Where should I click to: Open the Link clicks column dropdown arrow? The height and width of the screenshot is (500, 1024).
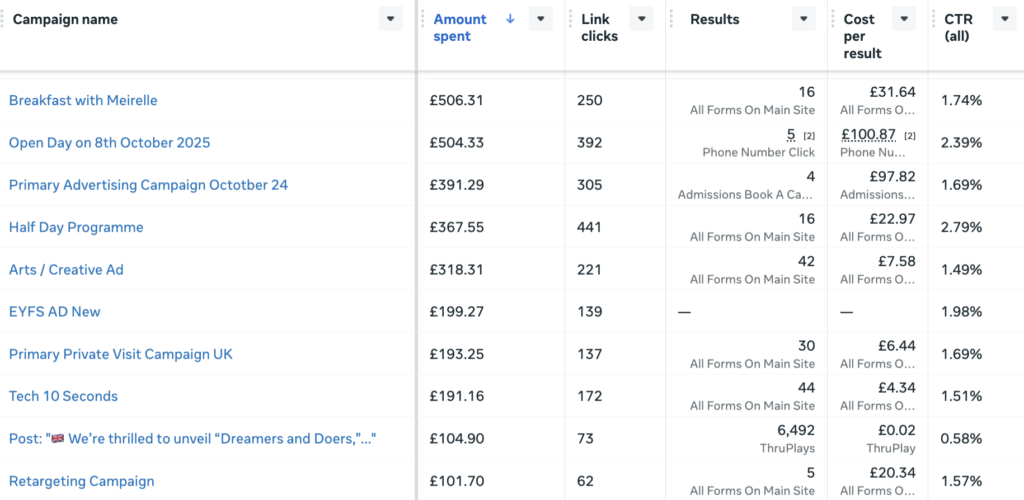642,19
